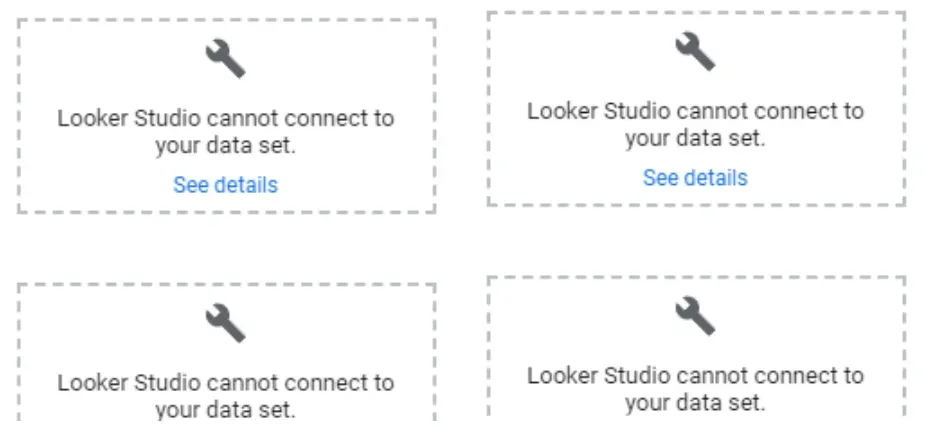926x443 pixels.
Task: Open See details in the top-left chart
Action: [225, 185]
